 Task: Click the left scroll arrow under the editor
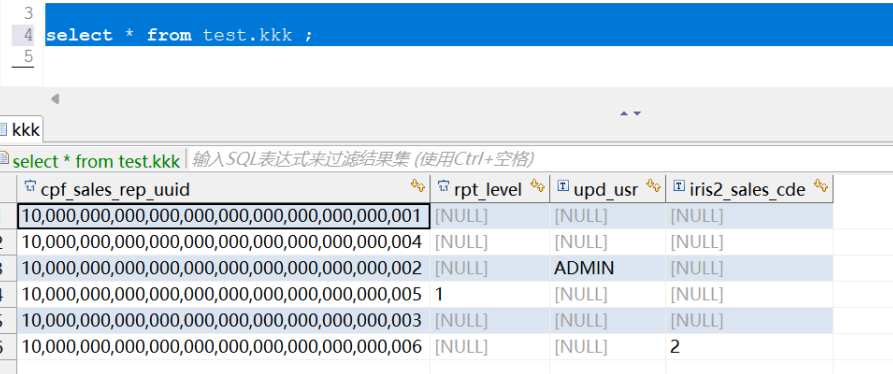tap(55, 99)
